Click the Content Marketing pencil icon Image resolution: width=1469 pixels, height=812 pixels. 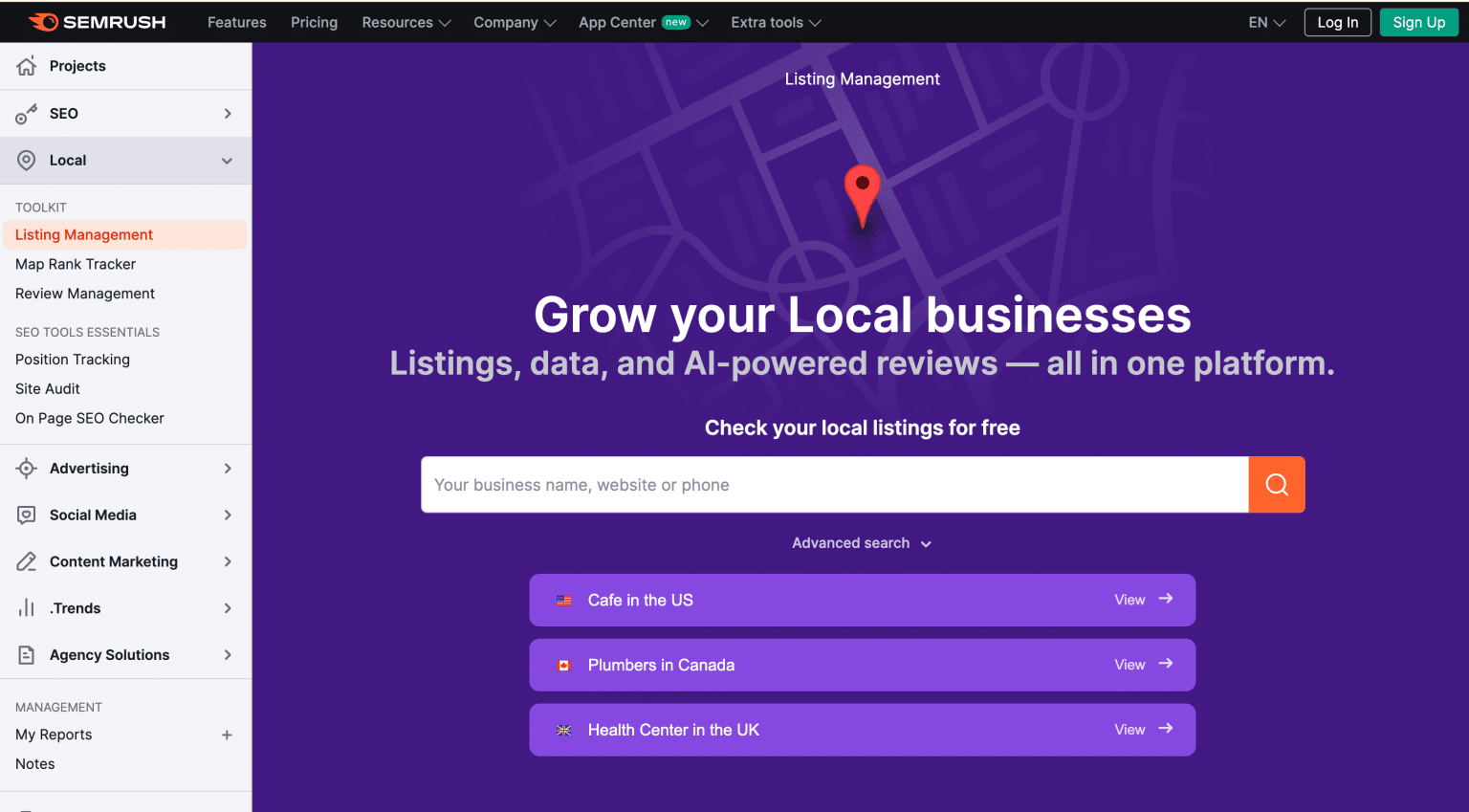tap(26, 561)
